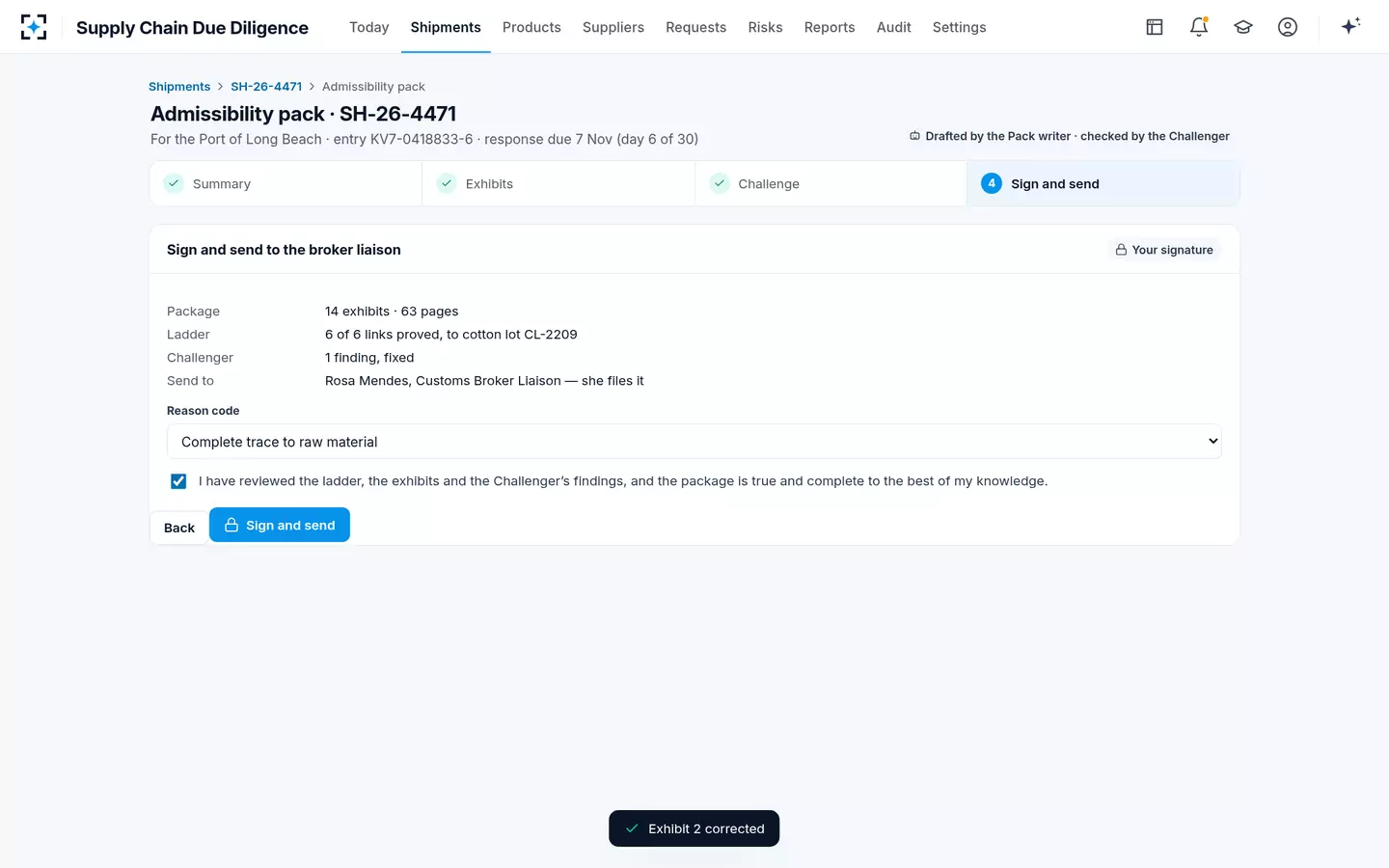Click the Sign and send button
1389x868 pixels.
[280, 525]
